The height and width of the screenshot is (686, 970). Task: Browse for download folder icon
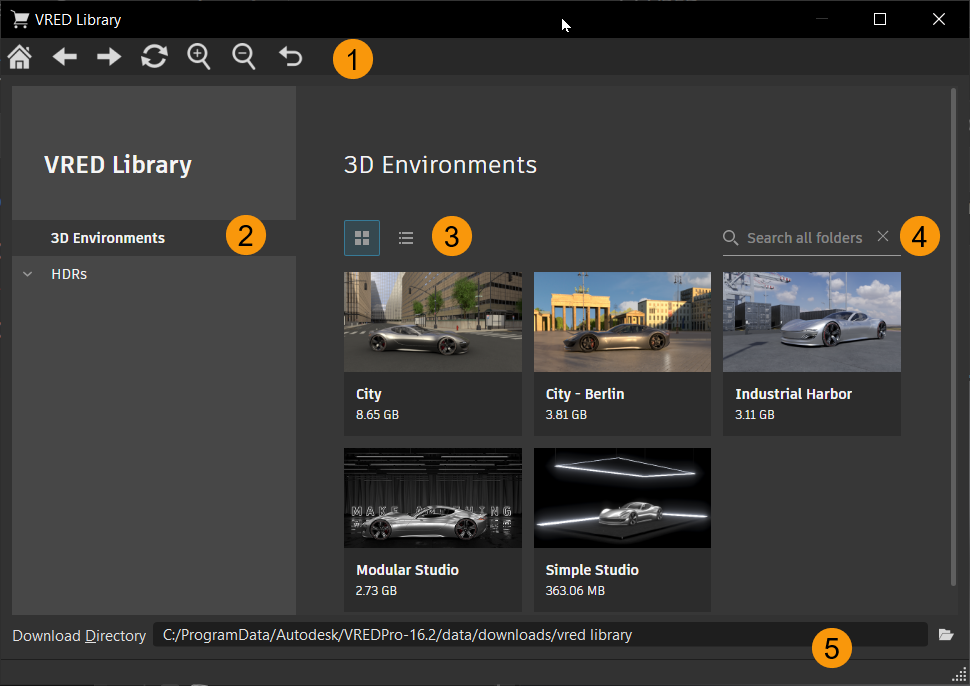(946, 635)
